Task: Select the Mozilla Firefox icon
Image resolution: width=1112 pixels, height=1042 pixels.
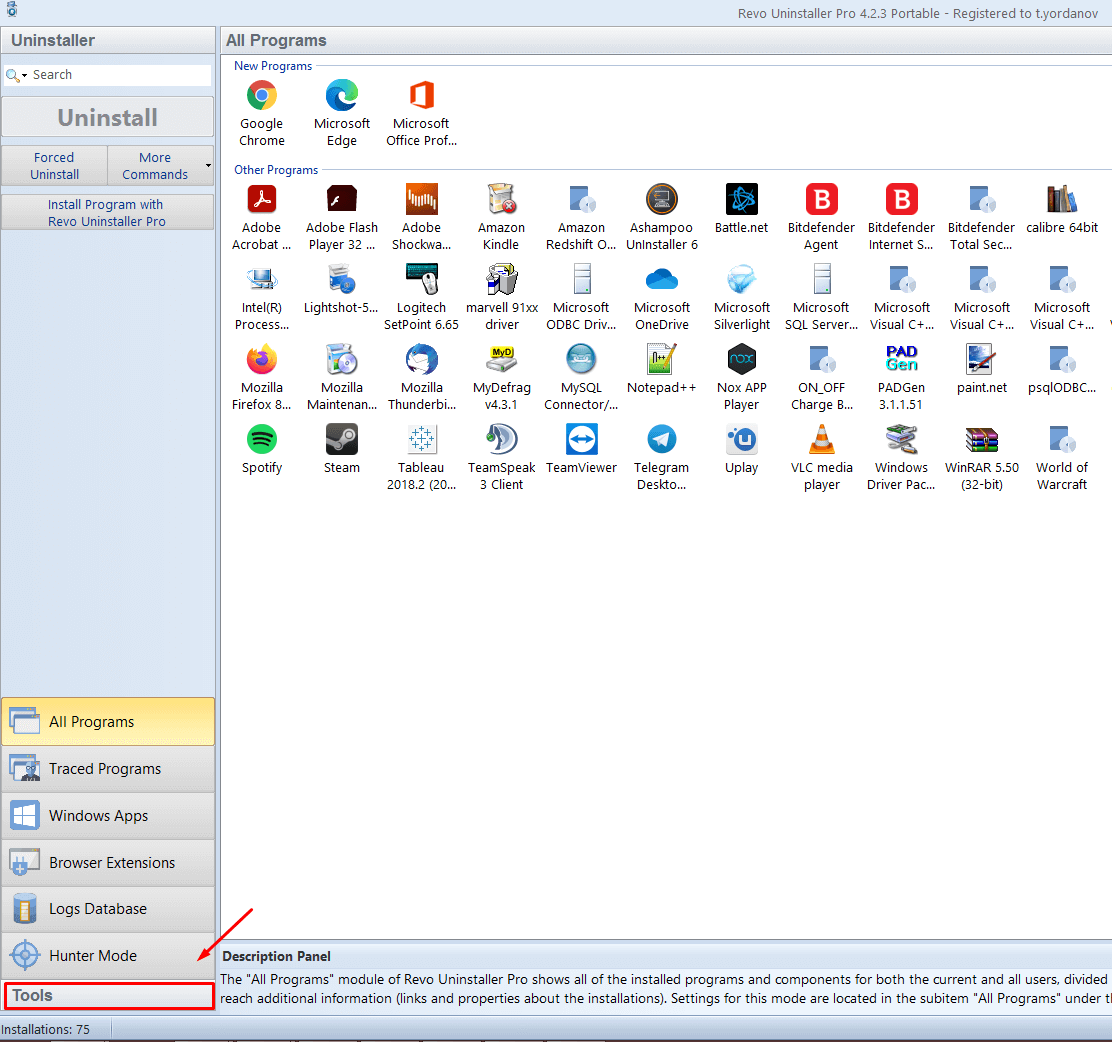Action: [x=262, y=360]
